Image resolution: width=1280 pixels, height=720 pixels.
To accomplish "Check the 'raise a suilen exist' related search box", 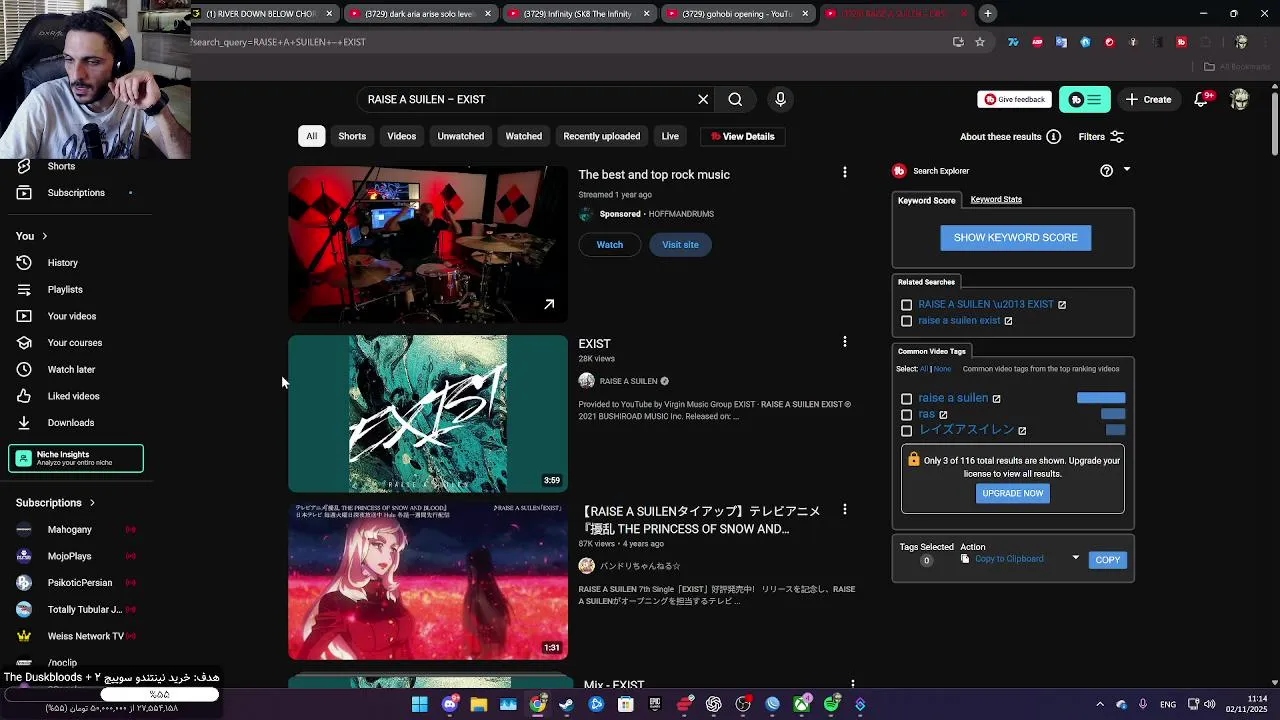I will (x=907, y=321).
